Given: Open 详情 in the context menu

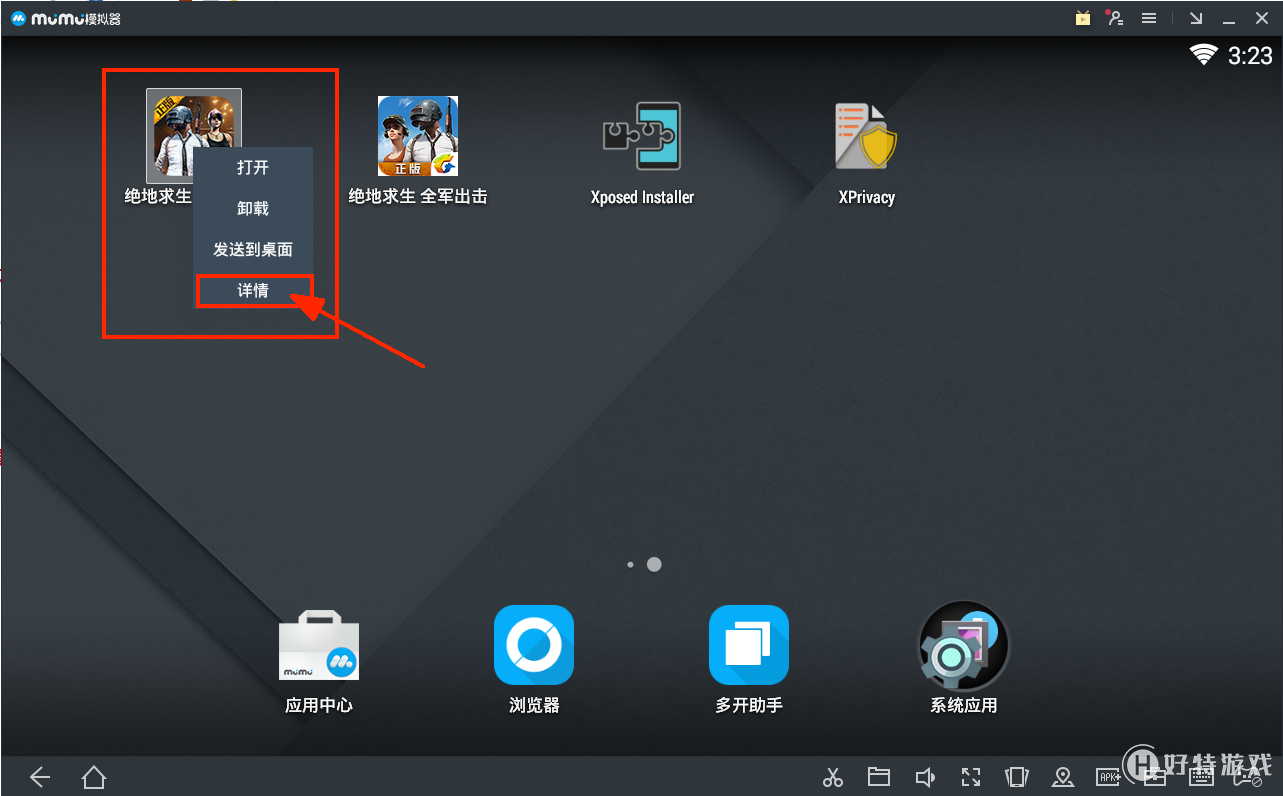Looking at the screenshot, I should tap(253, 290).
